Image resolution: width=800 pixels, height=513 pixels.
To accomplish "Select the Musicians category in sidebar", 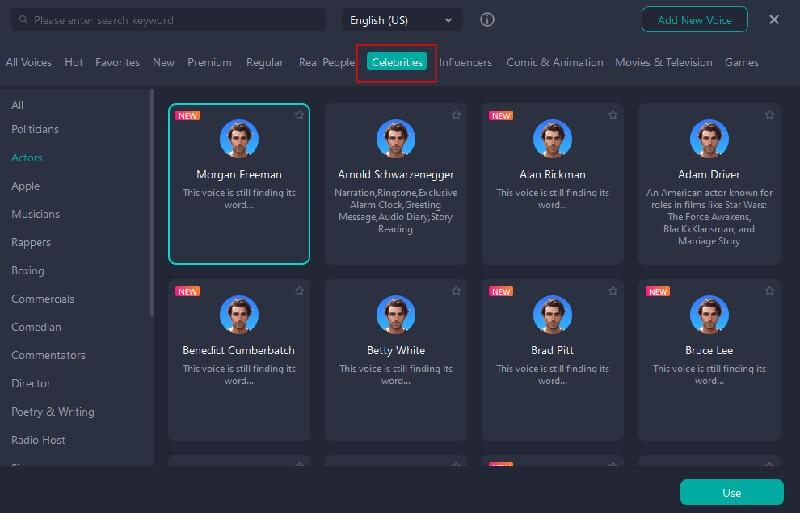I will (35, 214).
